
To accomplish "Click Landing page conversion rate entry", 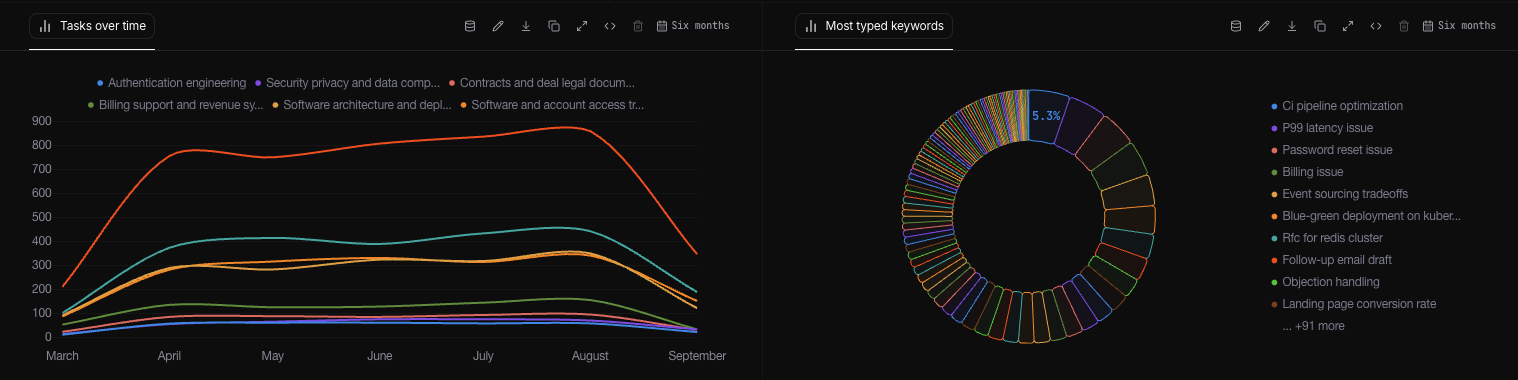I will coord(1353,304).
